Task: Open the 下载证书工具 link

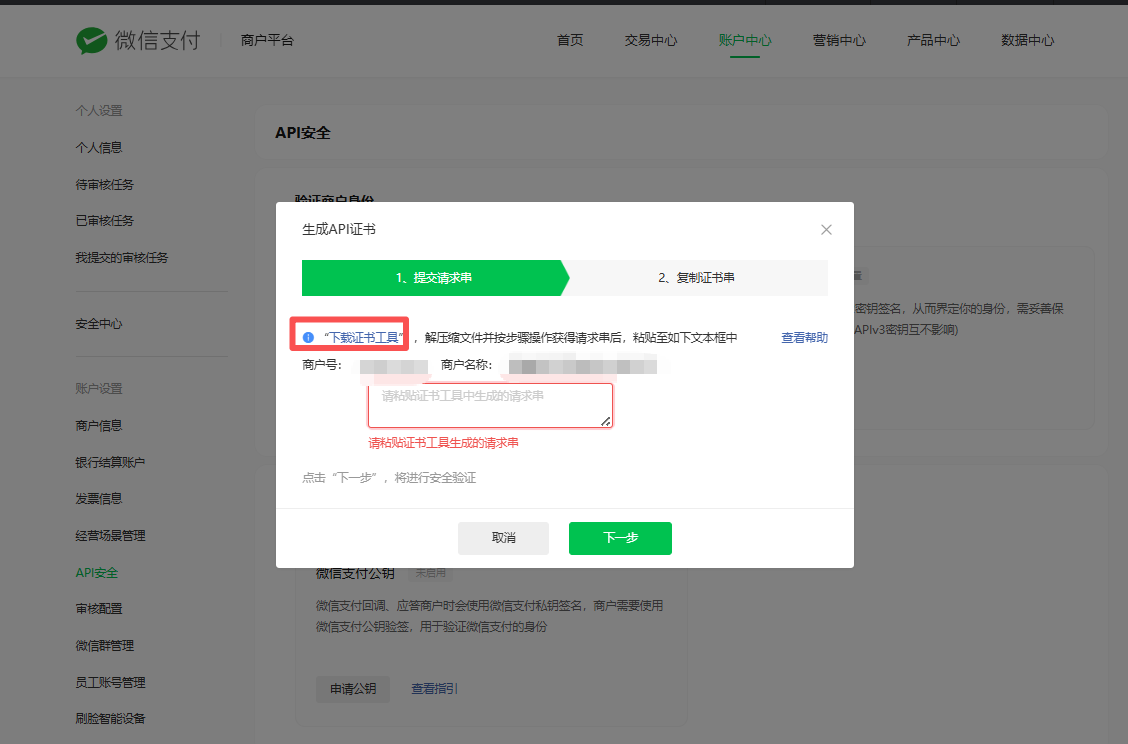Action: [364, 338]
